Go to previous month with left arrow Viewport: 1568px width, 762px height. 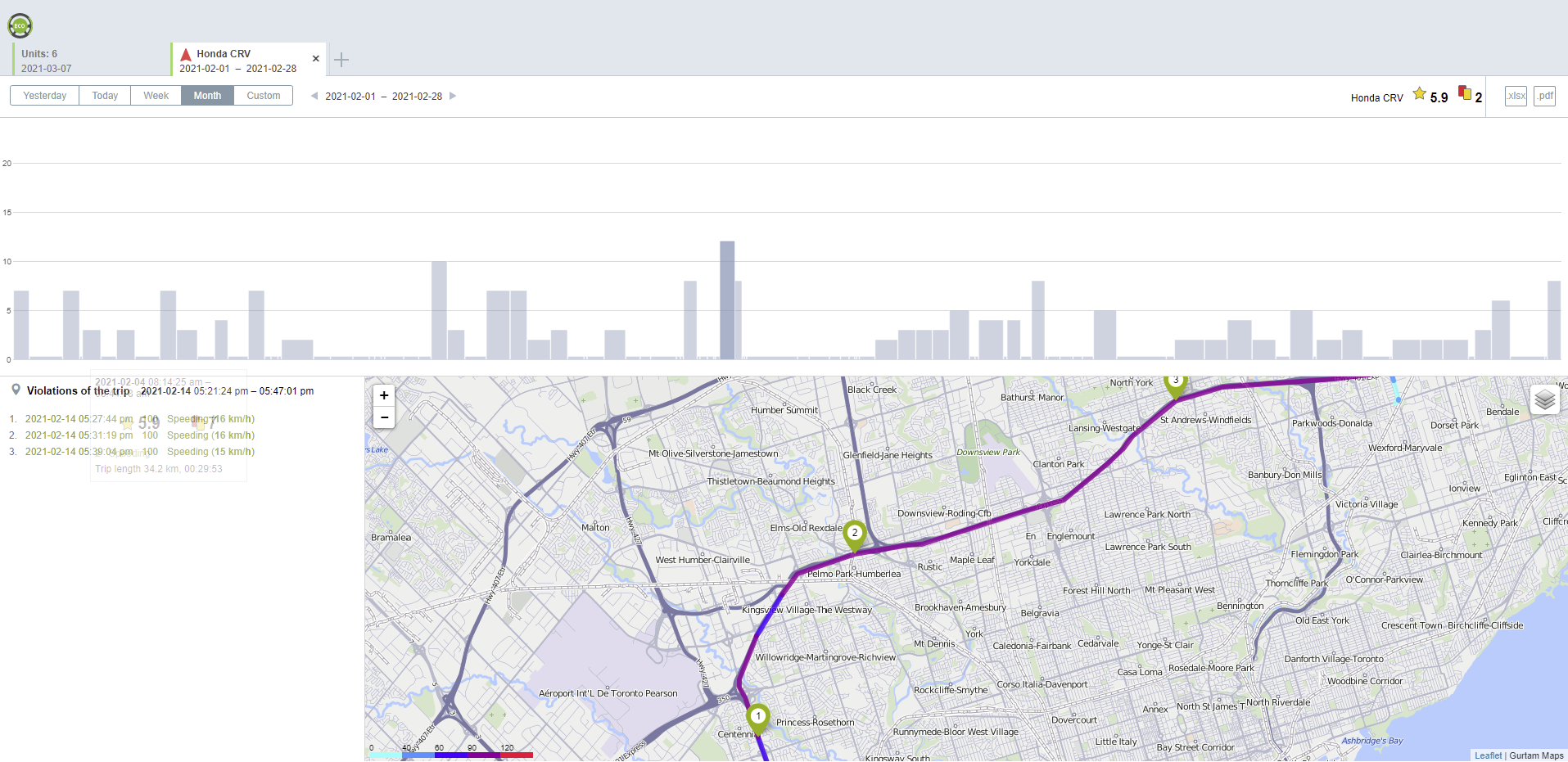click(x=314, y=96)
